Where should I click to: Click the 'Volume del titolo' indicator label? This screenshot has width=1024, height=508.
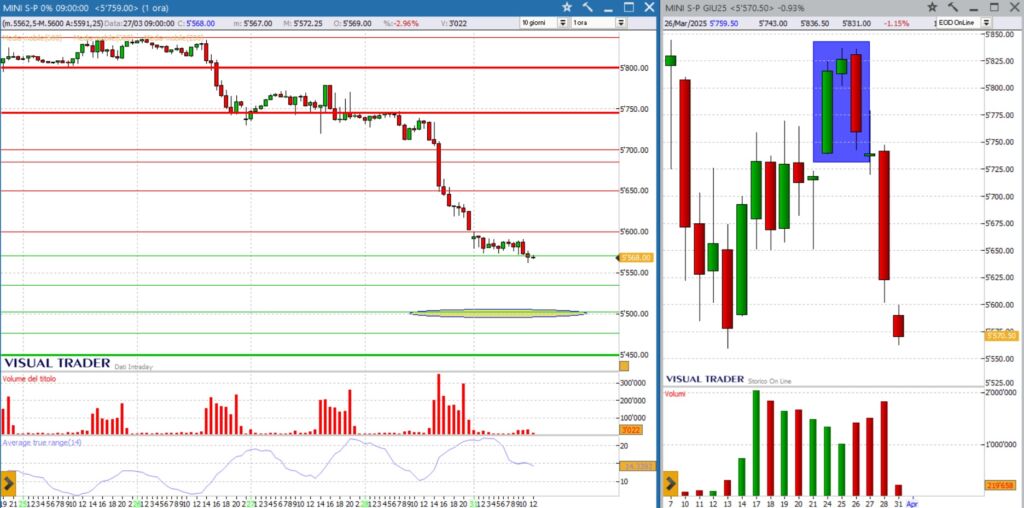pos(29,379)
